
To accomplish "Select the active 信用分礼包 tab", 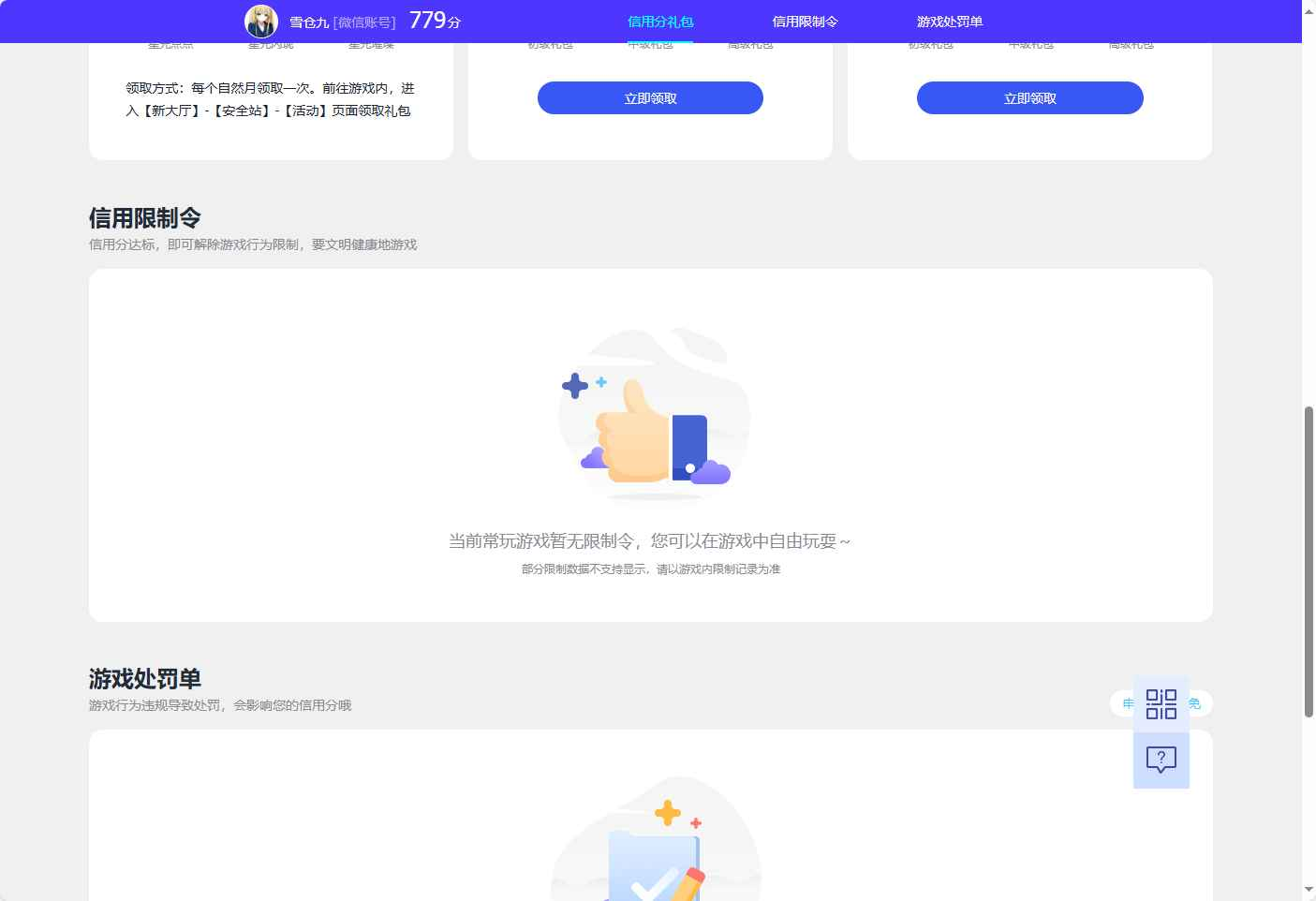I will click(660, 21).
